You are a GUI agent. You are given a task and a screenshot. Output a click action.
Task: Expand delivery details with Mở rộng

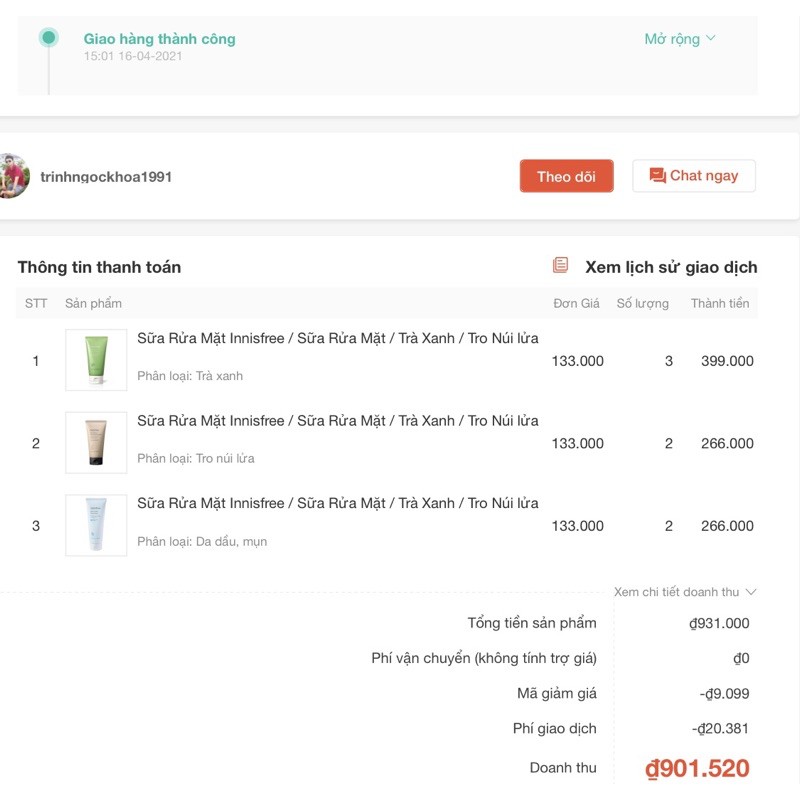point(672,39)
